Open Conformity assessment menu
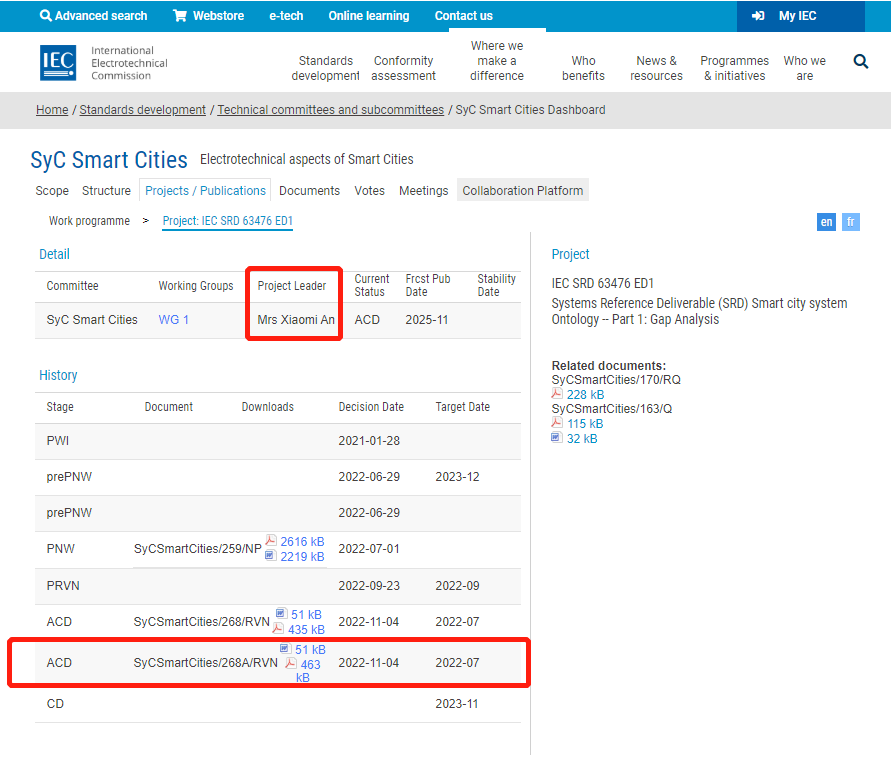The width and height of the screenshot is (891, 769). pos(403,68)
